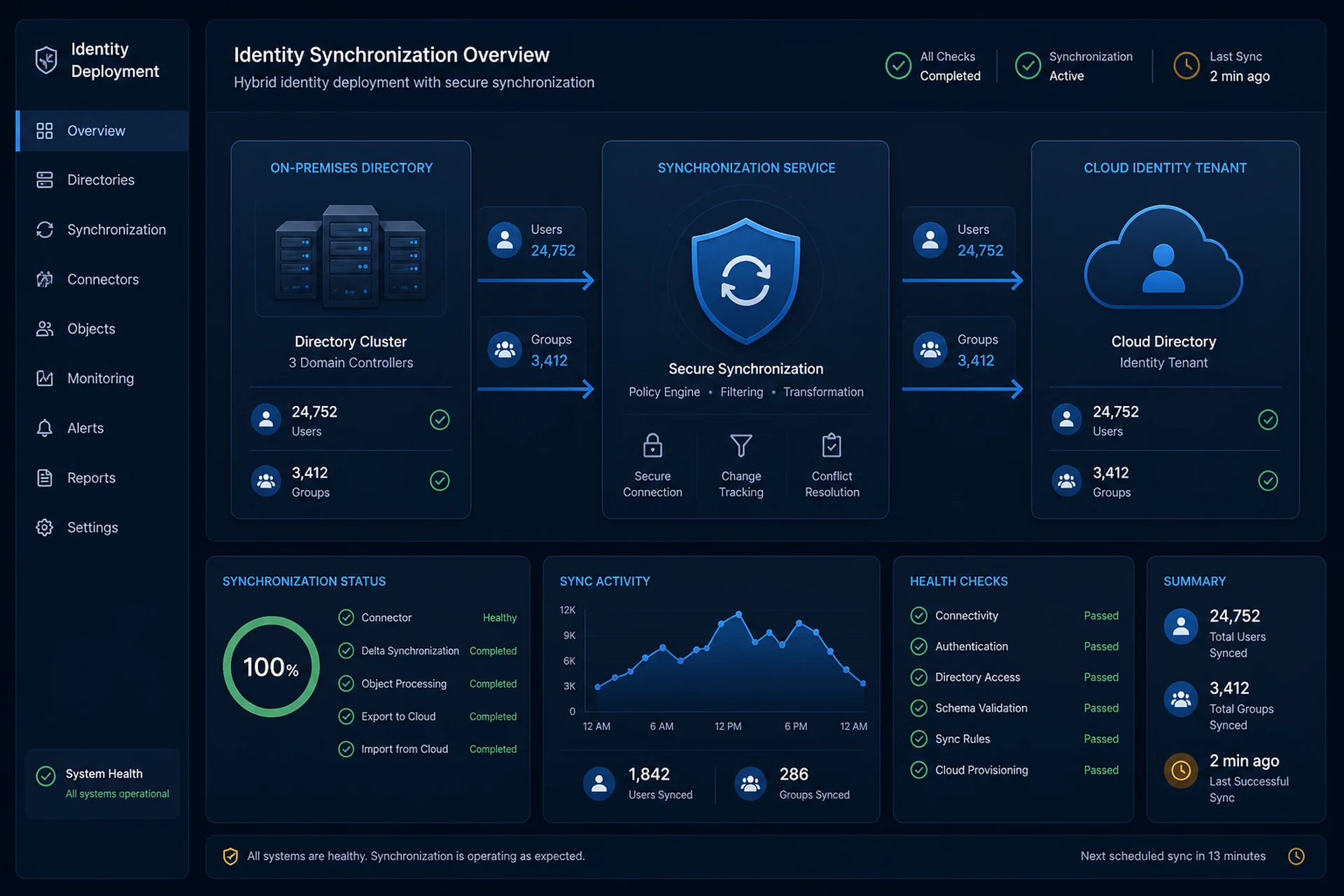Click the Groups 3,412 flow card to cloud
1344x896 pixels.
click(x=958, y=349)
